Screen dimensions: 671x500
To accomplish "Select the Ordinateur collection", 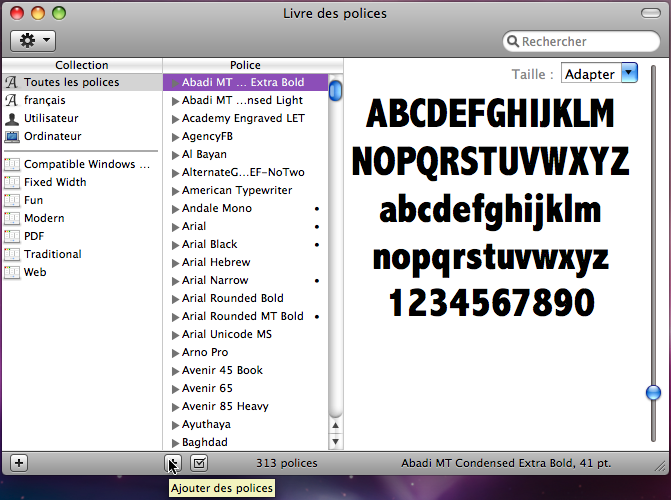I will (52, 136).
